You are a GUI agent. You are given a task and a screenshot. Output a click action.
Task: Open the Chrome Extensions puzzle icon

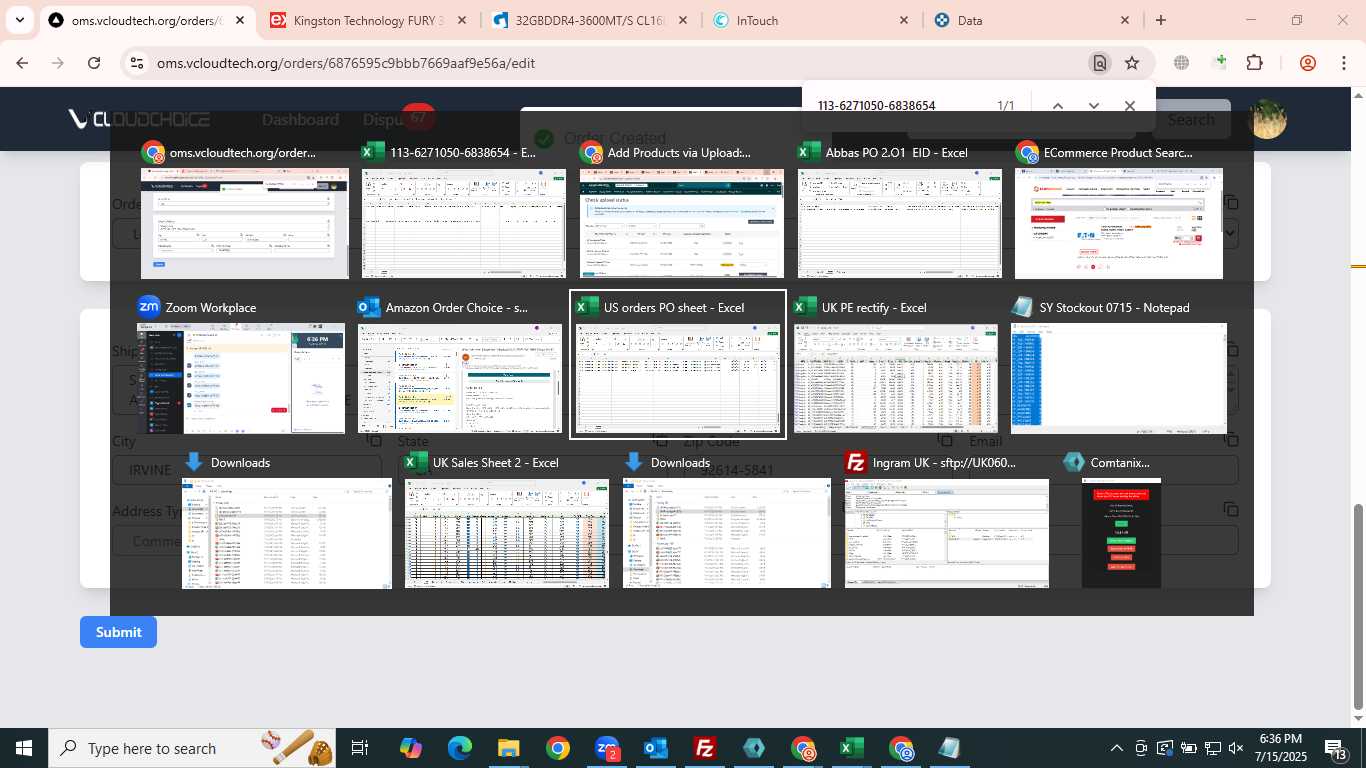coord(1254,63)
